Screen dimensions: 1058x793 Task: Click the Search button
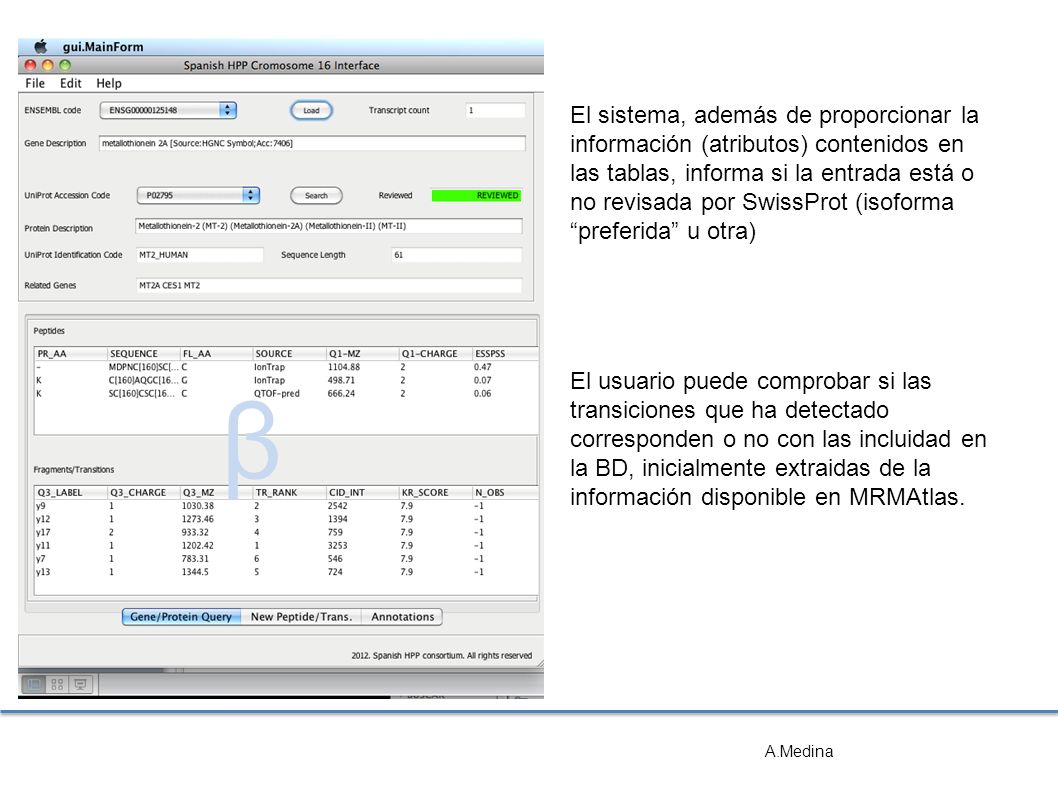coord(316,195)
